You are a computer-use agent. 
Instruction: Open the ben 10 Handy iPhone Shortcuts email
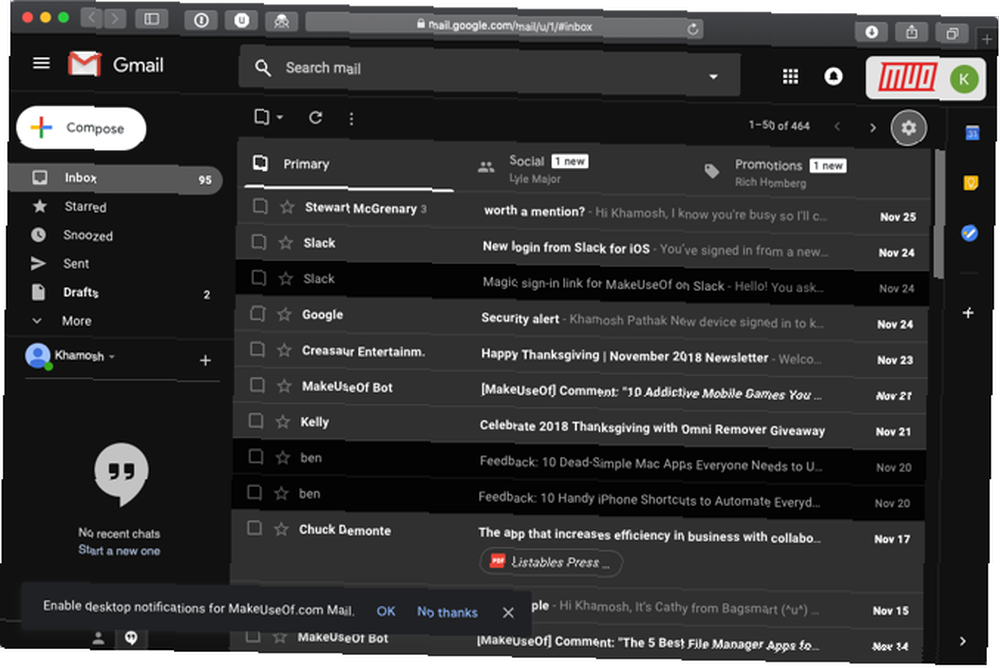(578, 500)
